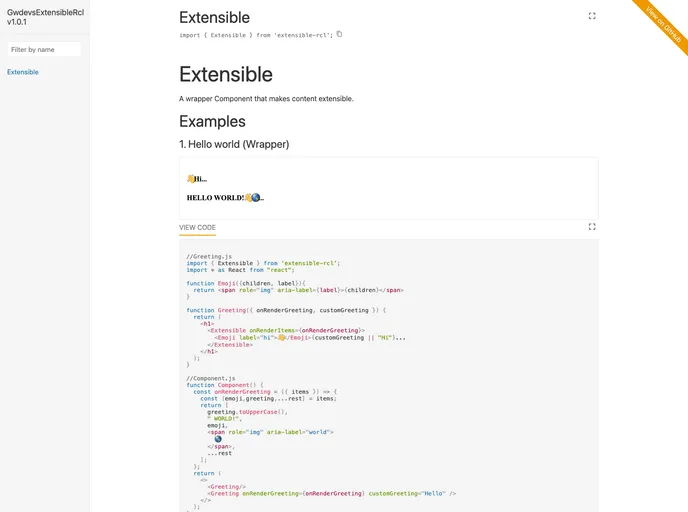Image resolution: width=688 pixels, height=512 pixels.
Task: Place cursor on the //Component.js comment line
Action: tap(213, 378)
